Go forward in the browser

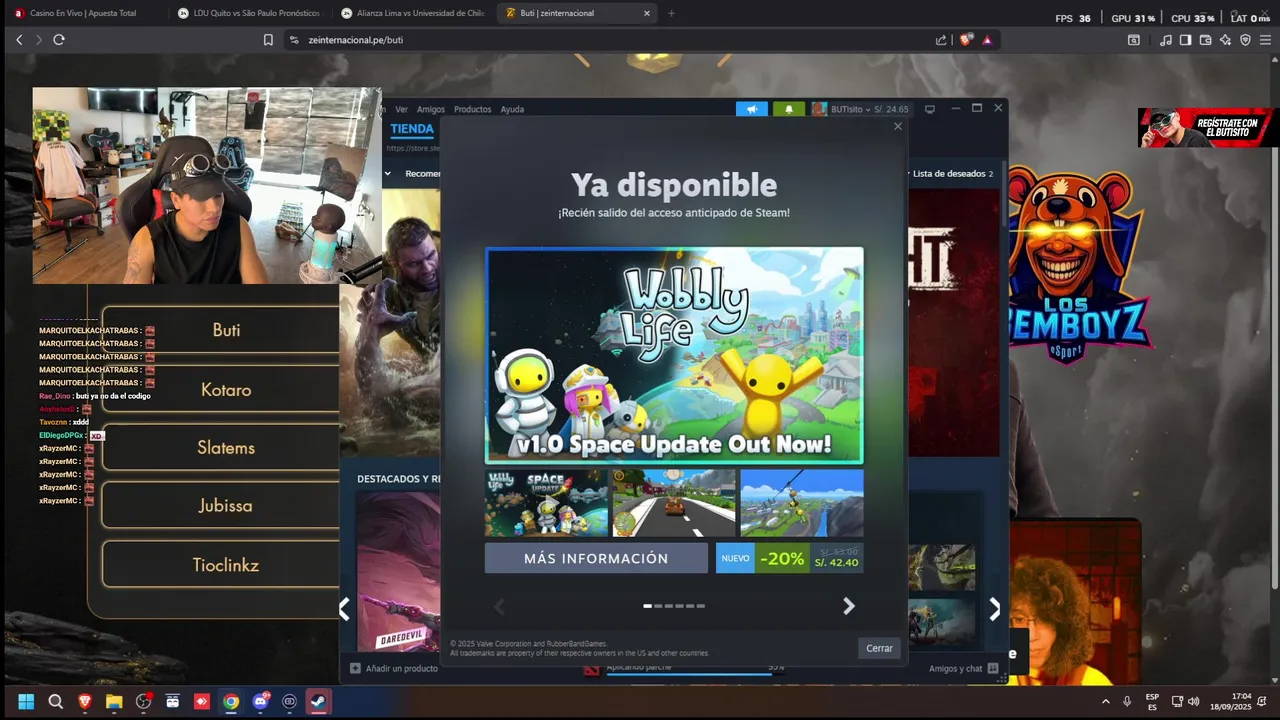pyautogui.click(x=39, y=40)
